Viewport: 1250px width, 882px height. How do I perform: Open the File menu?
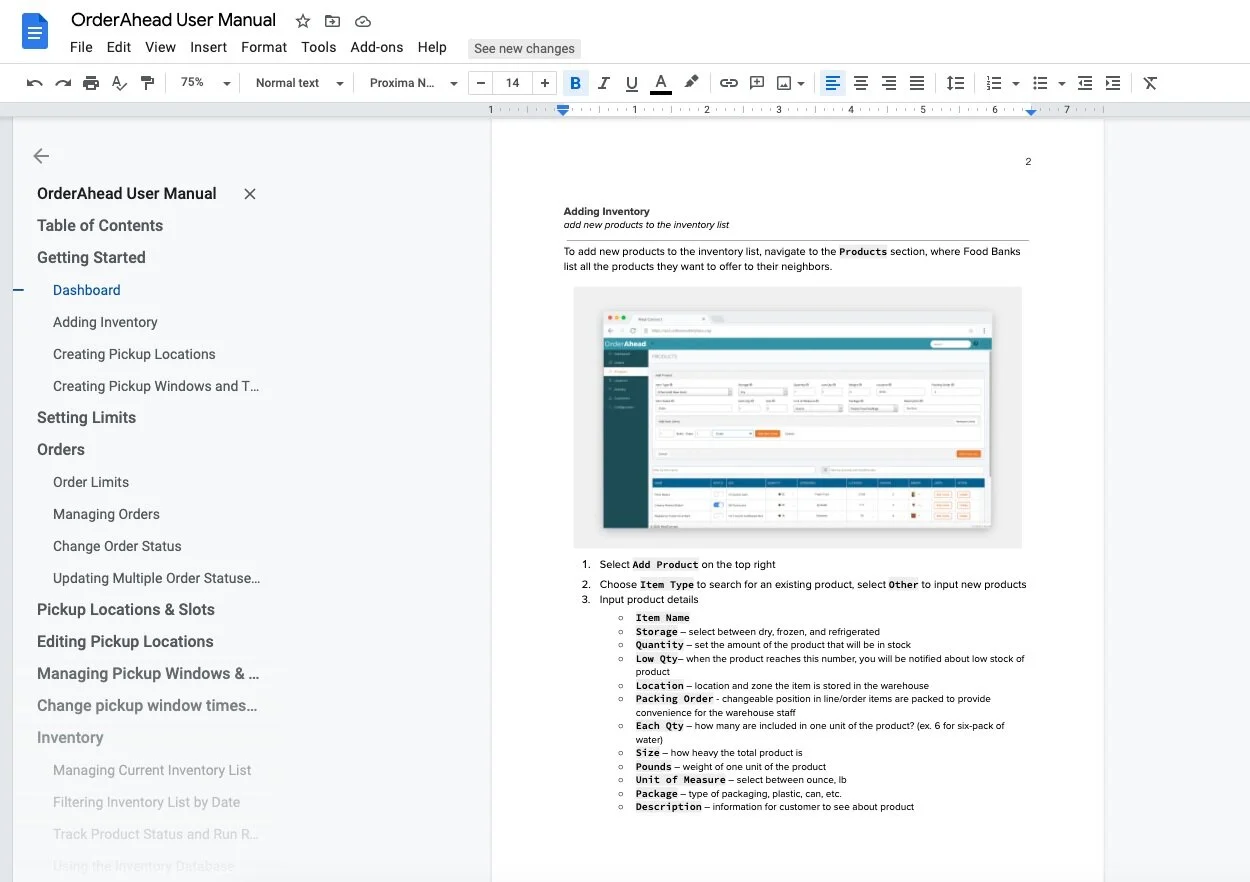click(81, 47)
